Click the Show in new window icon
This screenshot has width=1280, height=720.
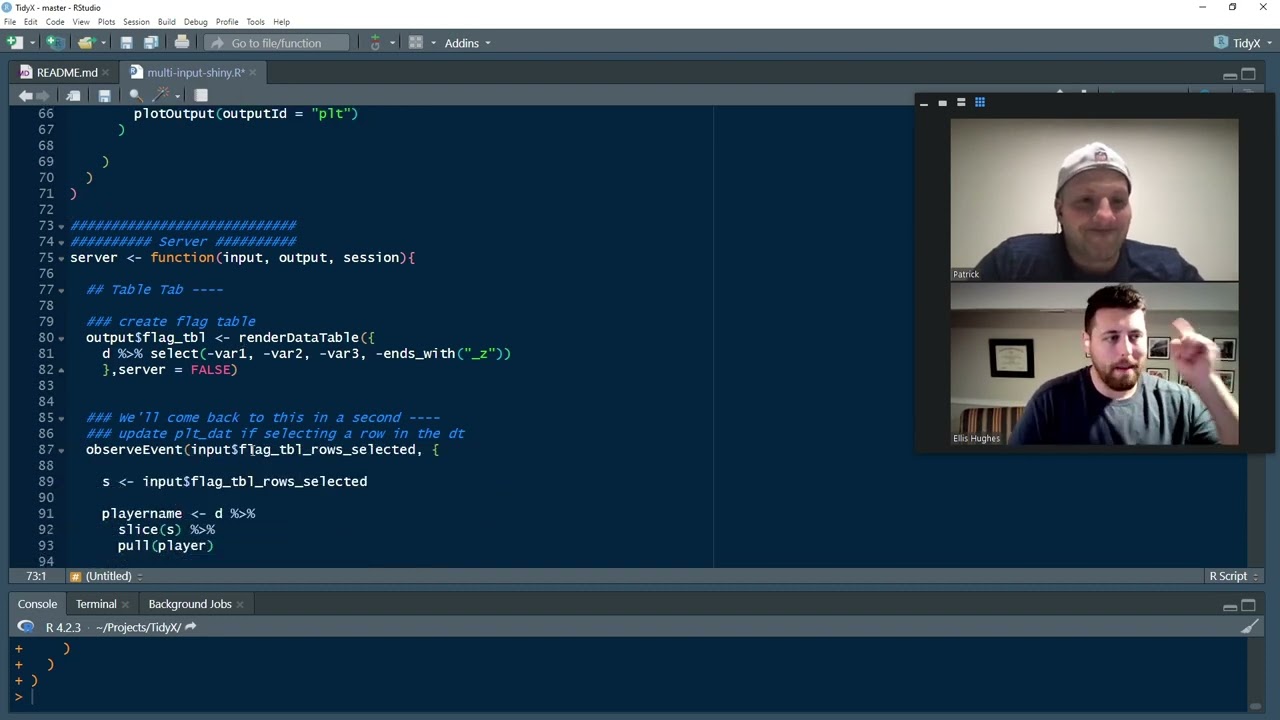[73, 96]
